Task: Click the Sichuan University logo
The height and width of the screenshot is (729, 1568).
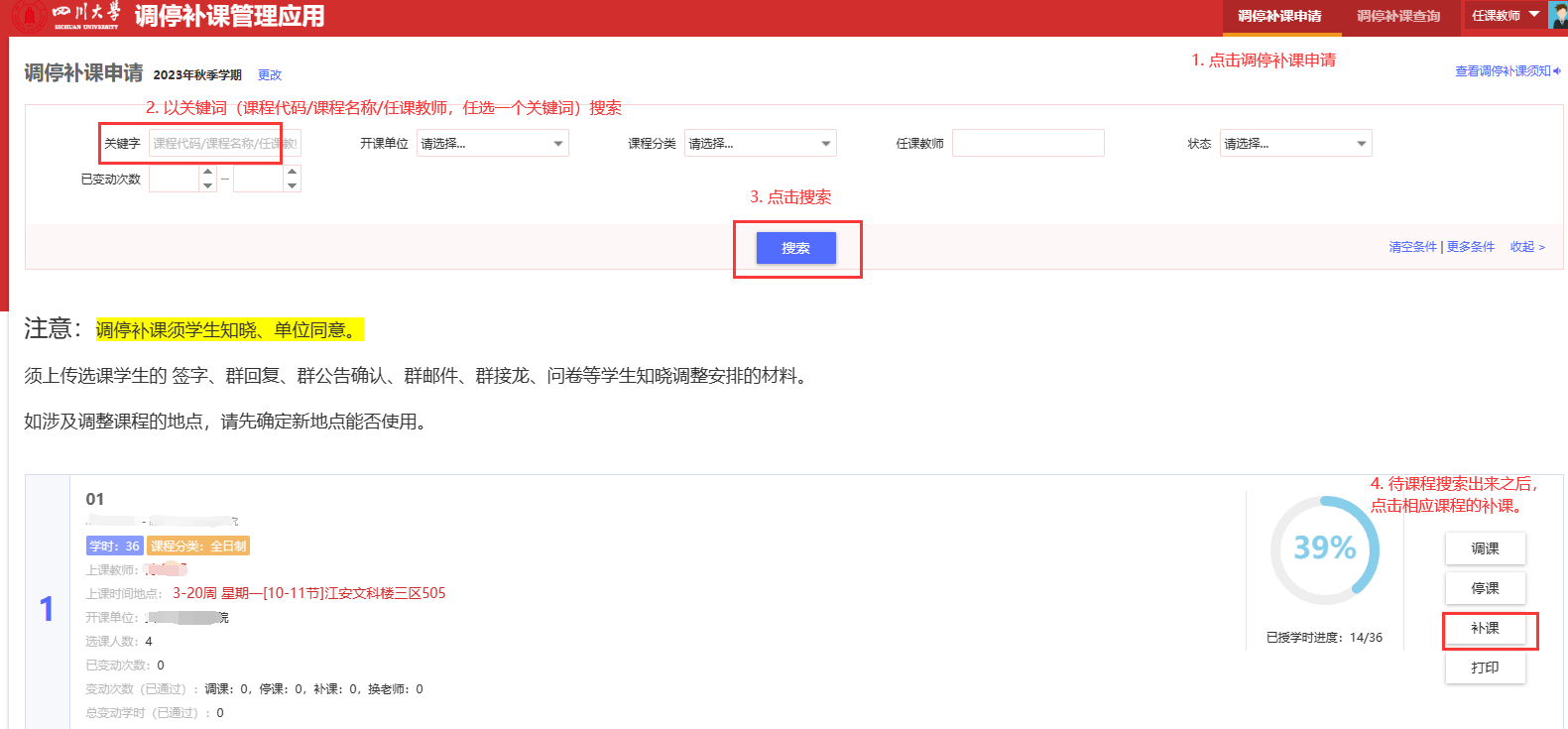Action: [x=30, y=17]
